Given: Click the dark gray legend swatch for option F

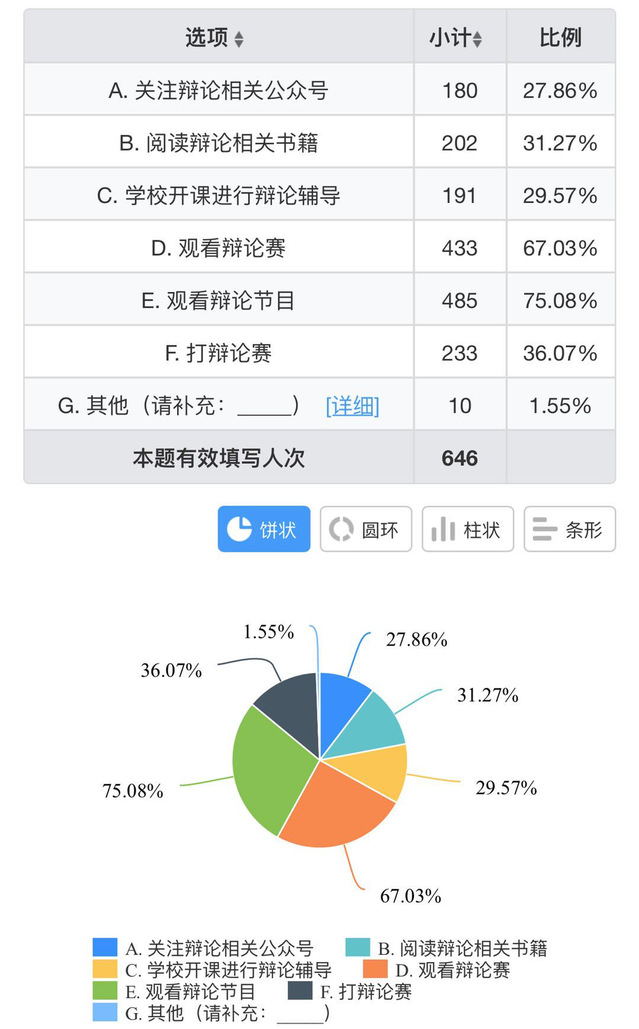Looking at the screenshot, I should (301, 991).
